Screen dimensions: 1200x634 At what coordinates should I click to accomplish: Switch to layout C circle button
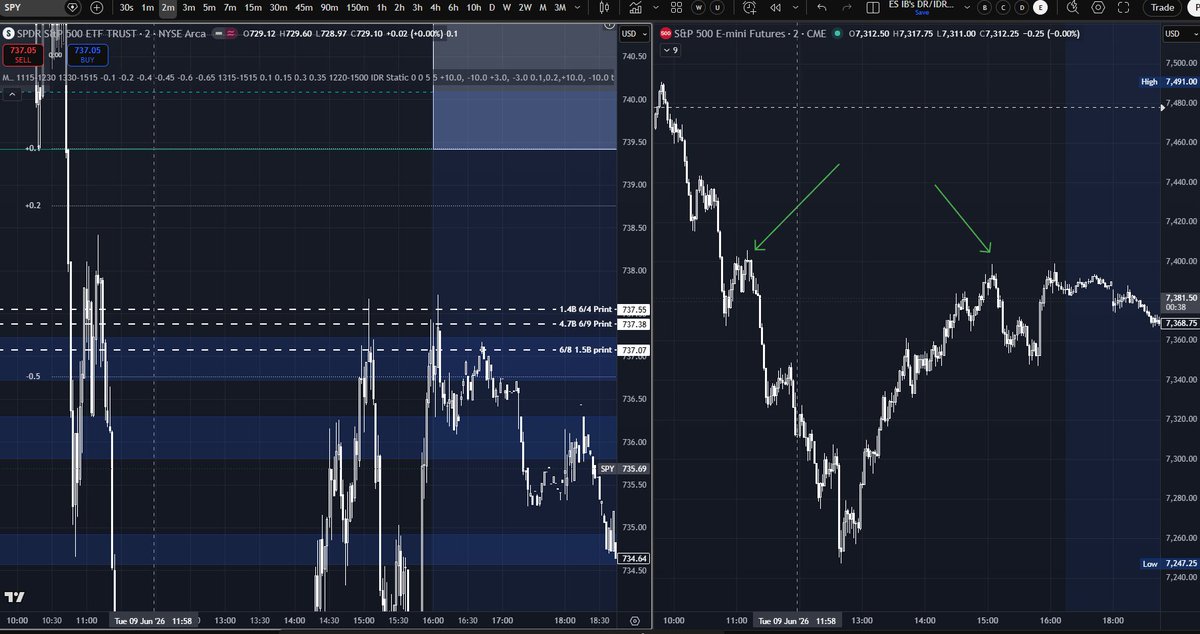click(x=1003, y=7)
